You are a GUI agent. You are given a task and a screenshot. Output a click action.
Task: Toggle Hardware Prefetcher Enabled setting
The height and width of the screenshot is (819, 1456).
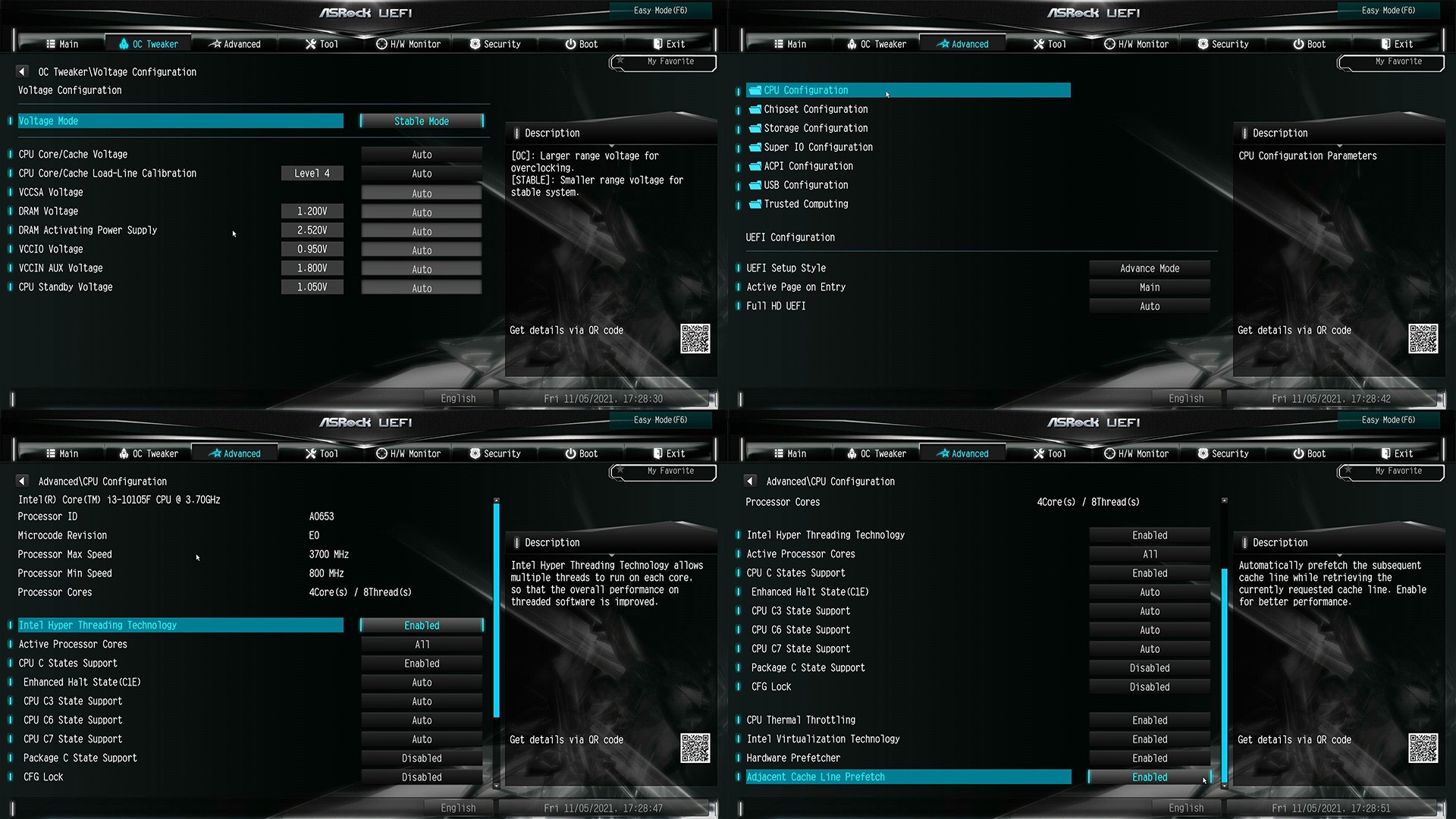click(1149, 758)
